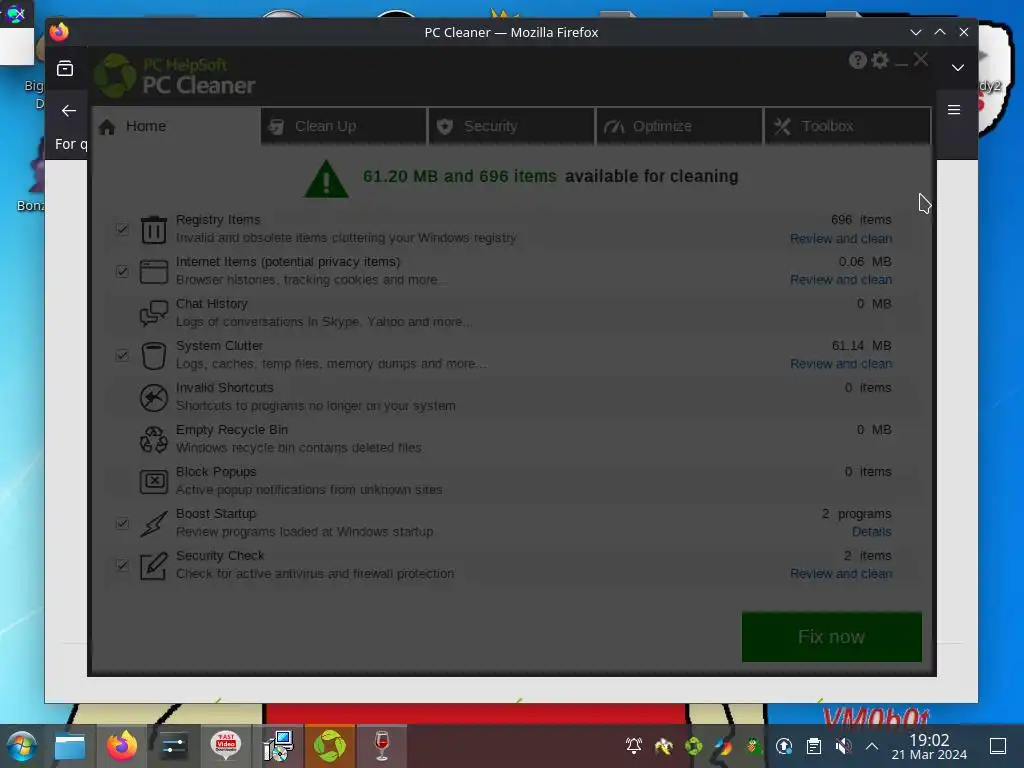Click the Chat History row title

pos(212,304)
